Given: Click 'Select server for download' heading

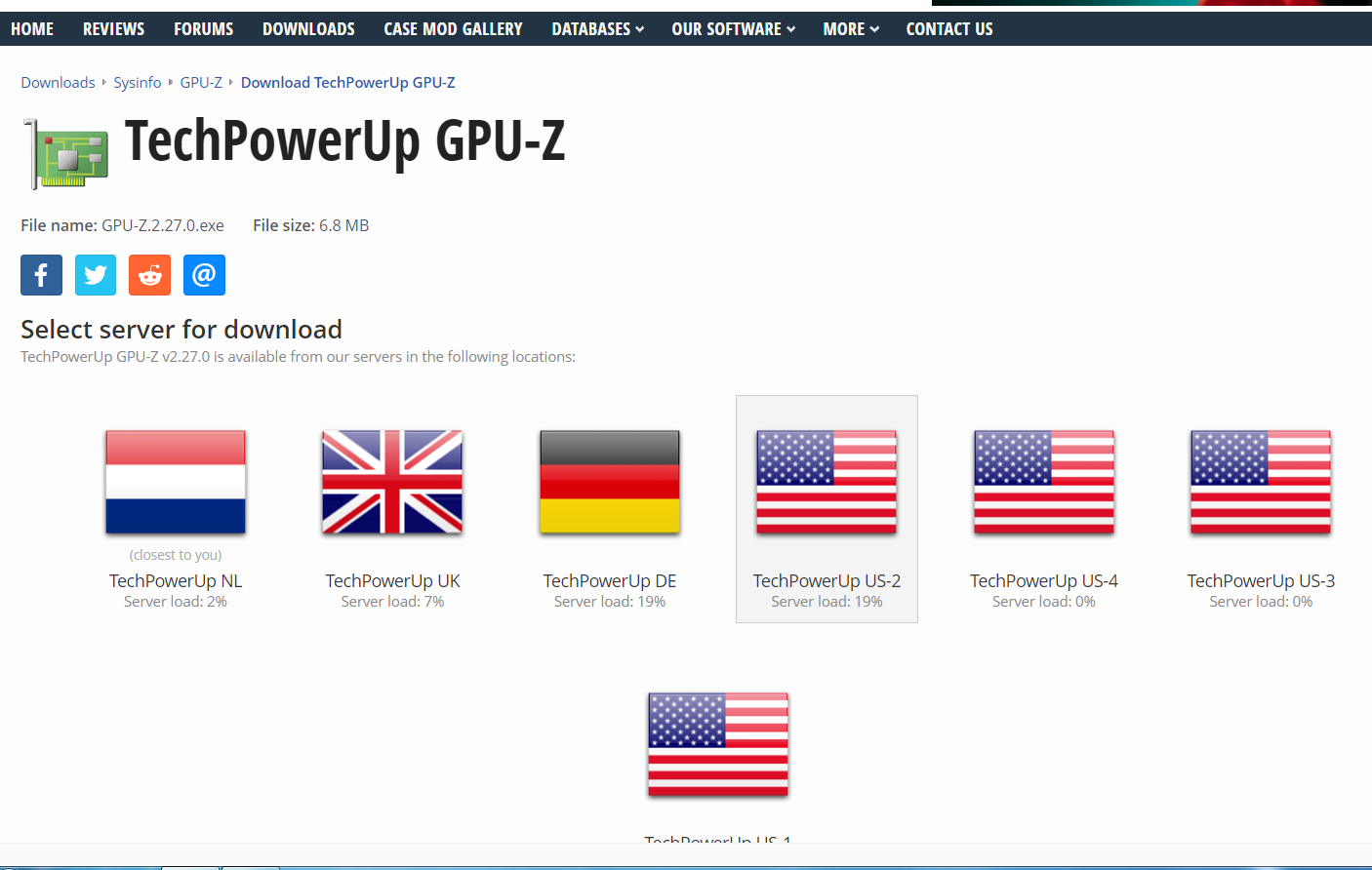Looking at the screenshot, I should tap(182, 329).
